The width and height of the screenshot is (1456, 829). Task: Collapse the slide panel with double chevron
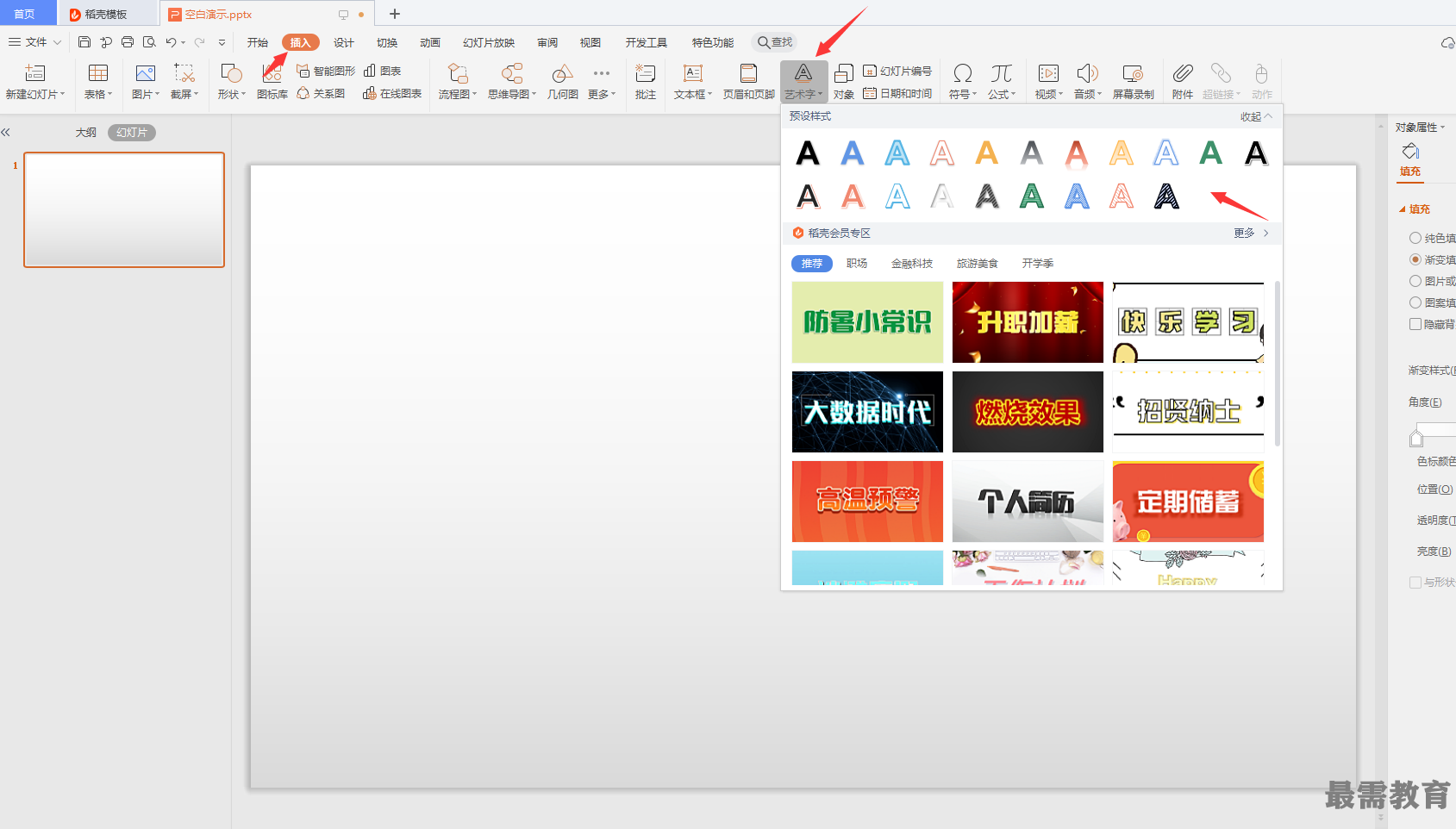6,132
